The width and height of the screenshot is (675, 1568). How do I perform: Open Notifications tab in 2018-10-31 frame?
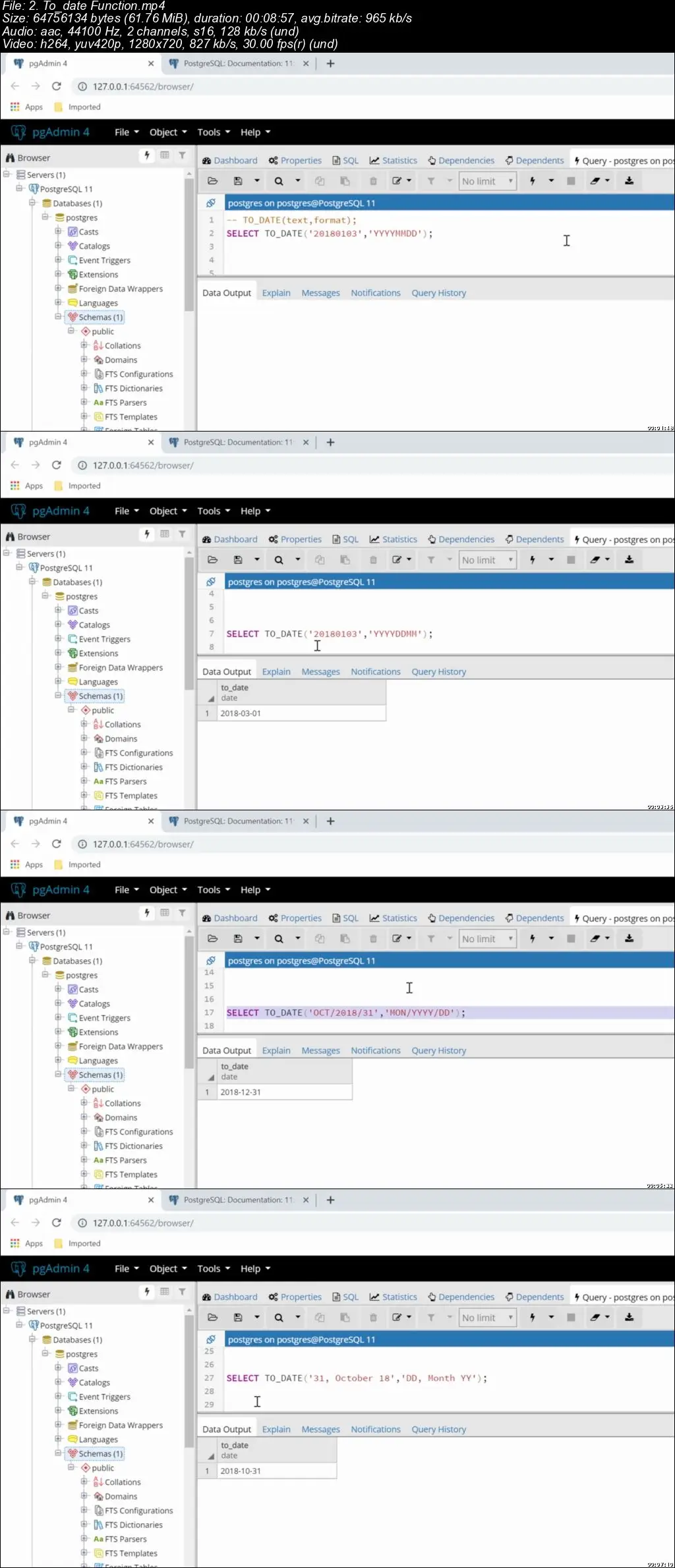376,1430
